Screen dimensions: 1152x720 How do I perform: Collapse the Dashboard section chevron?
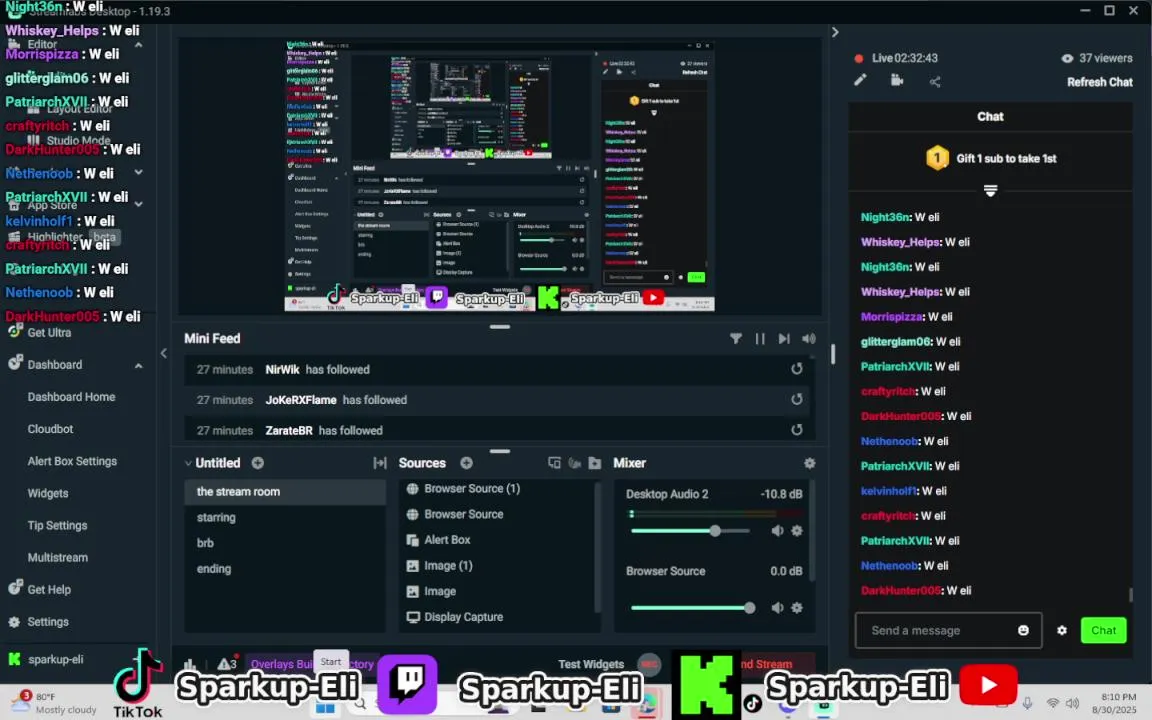[138, 365]
